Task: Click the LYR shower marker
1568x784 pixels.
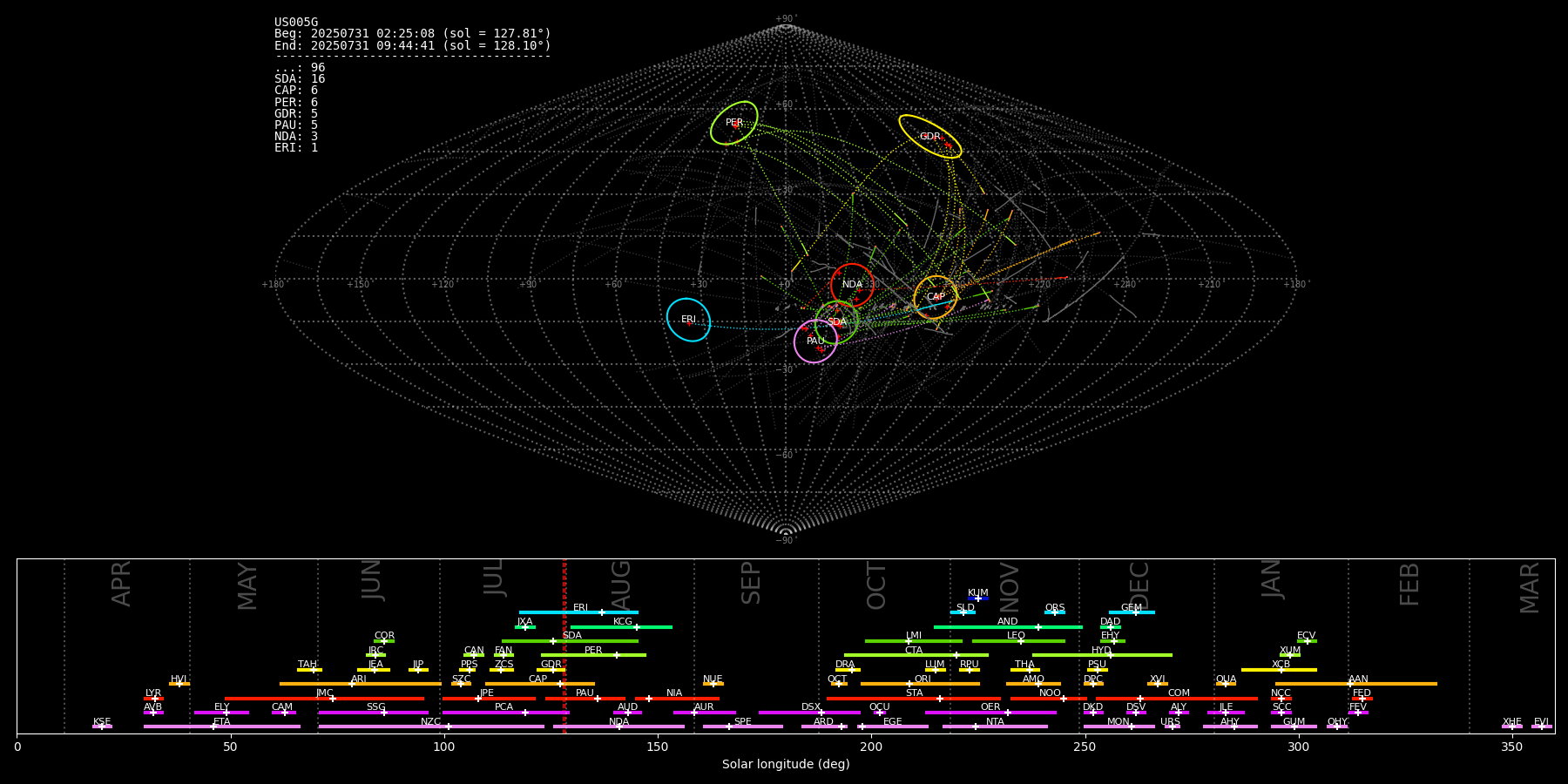Action: [x=153, y=698]
